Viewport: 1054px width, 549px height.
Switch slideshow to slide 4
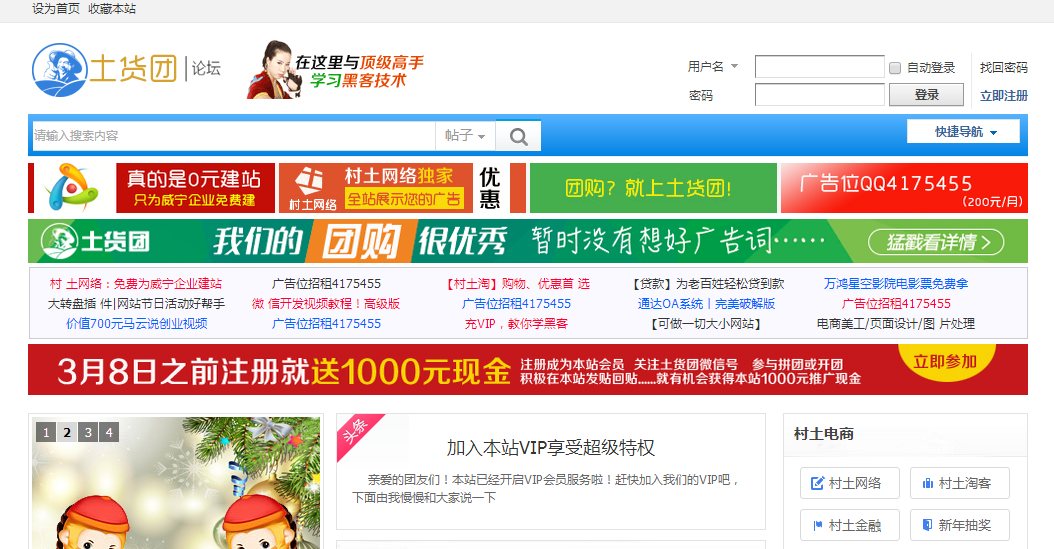[109, 432]
